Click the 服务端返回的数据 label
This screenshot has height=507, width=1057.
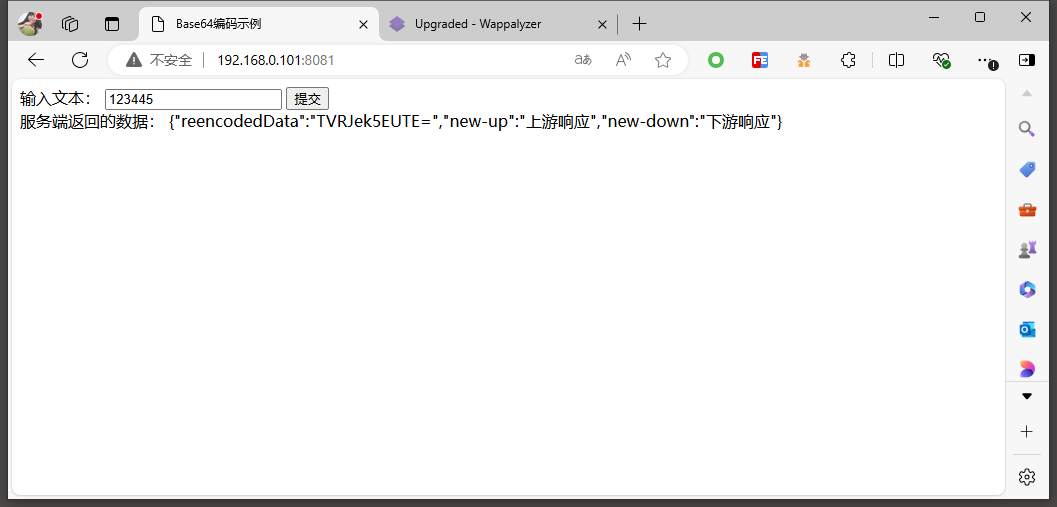(x=88, y=122)
